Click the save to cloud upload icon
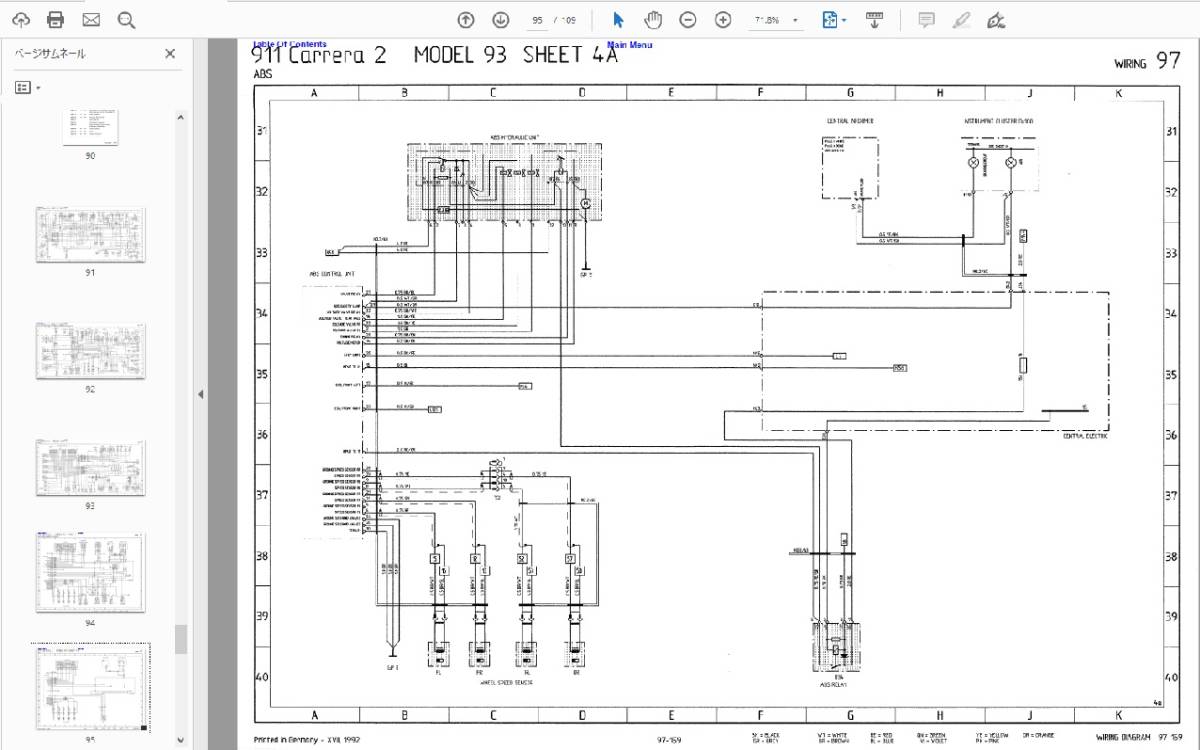This screenshot has height=750, width=1200. pos(21,20)
